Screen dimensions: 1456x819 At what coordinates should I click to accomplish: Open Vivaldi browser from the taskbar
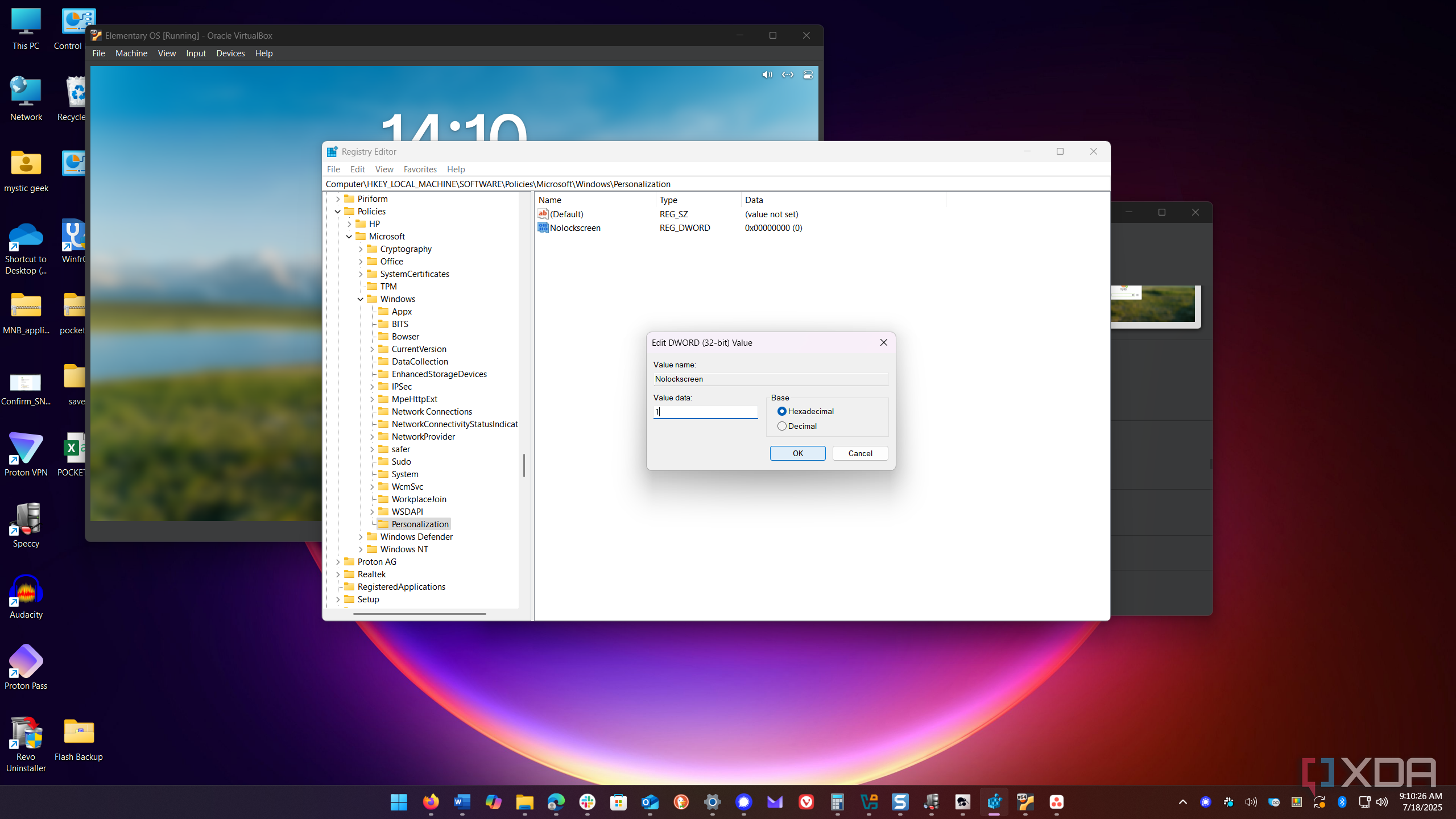[x=806, y=802]
